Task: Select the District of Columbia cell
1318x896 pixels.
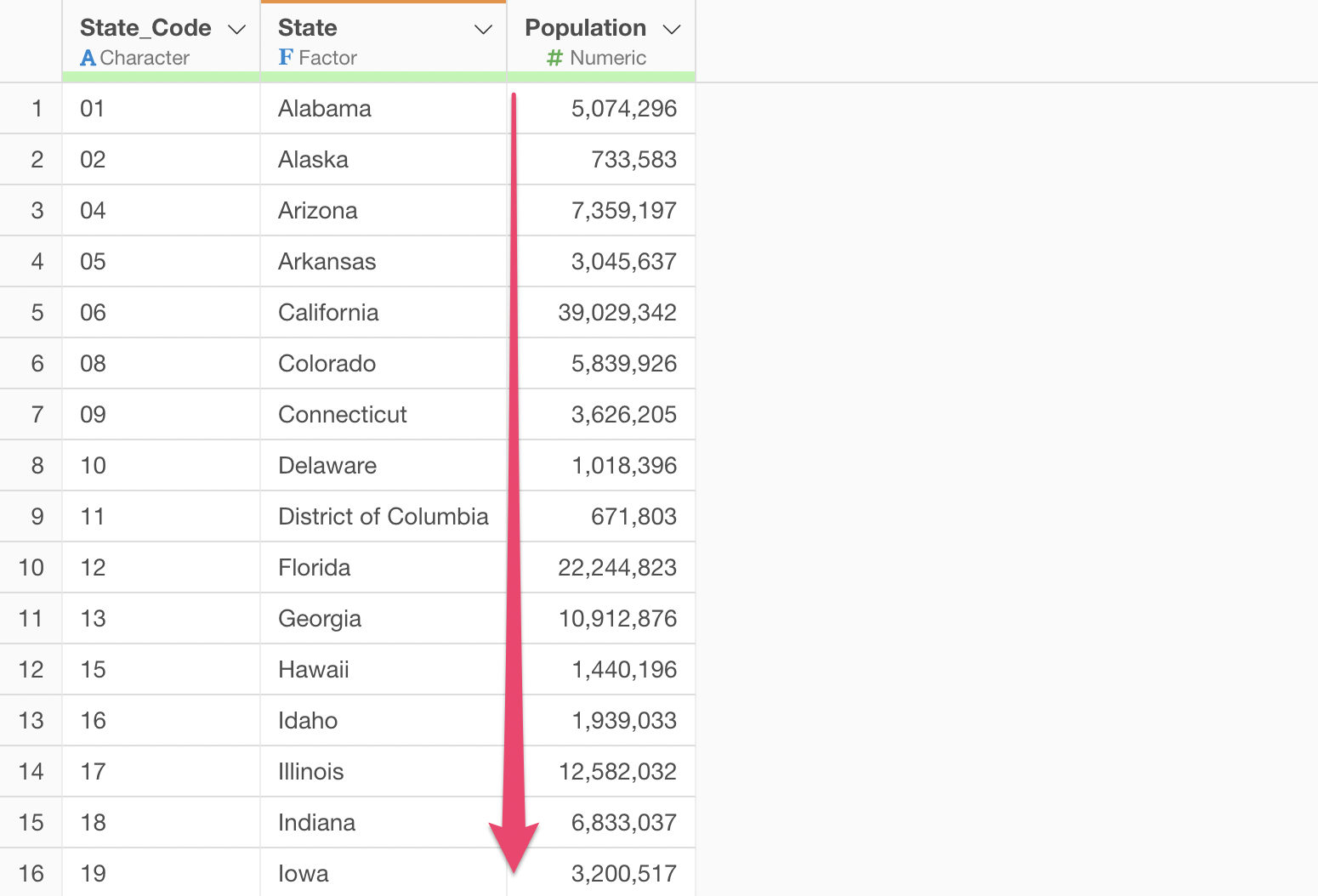Action: point(383,517)
